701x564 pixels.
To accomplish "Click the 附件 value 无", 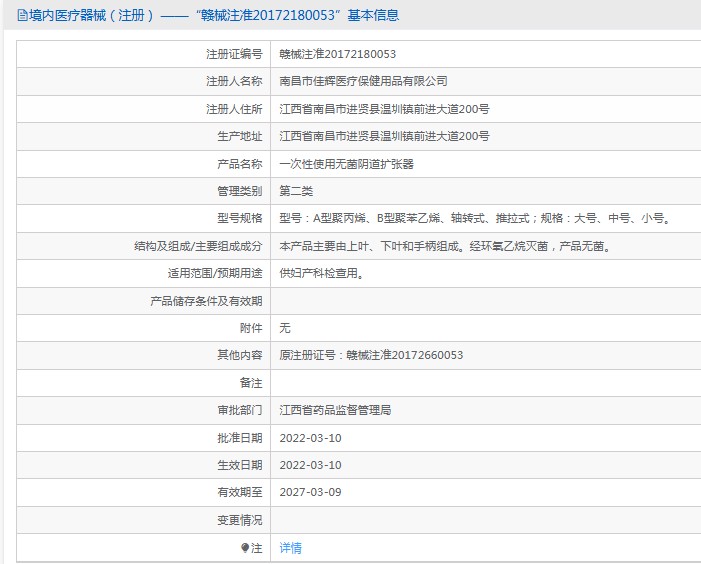I will click(x=285, y=328).
